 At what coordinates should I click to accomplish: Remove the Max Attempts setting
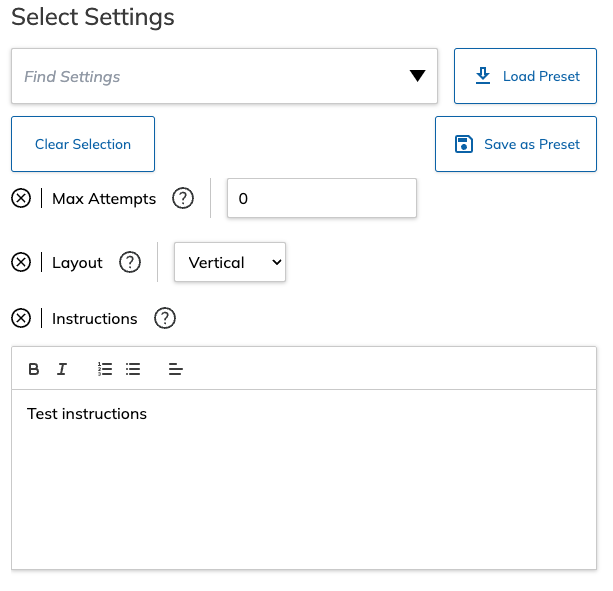[x=21, y=198]
